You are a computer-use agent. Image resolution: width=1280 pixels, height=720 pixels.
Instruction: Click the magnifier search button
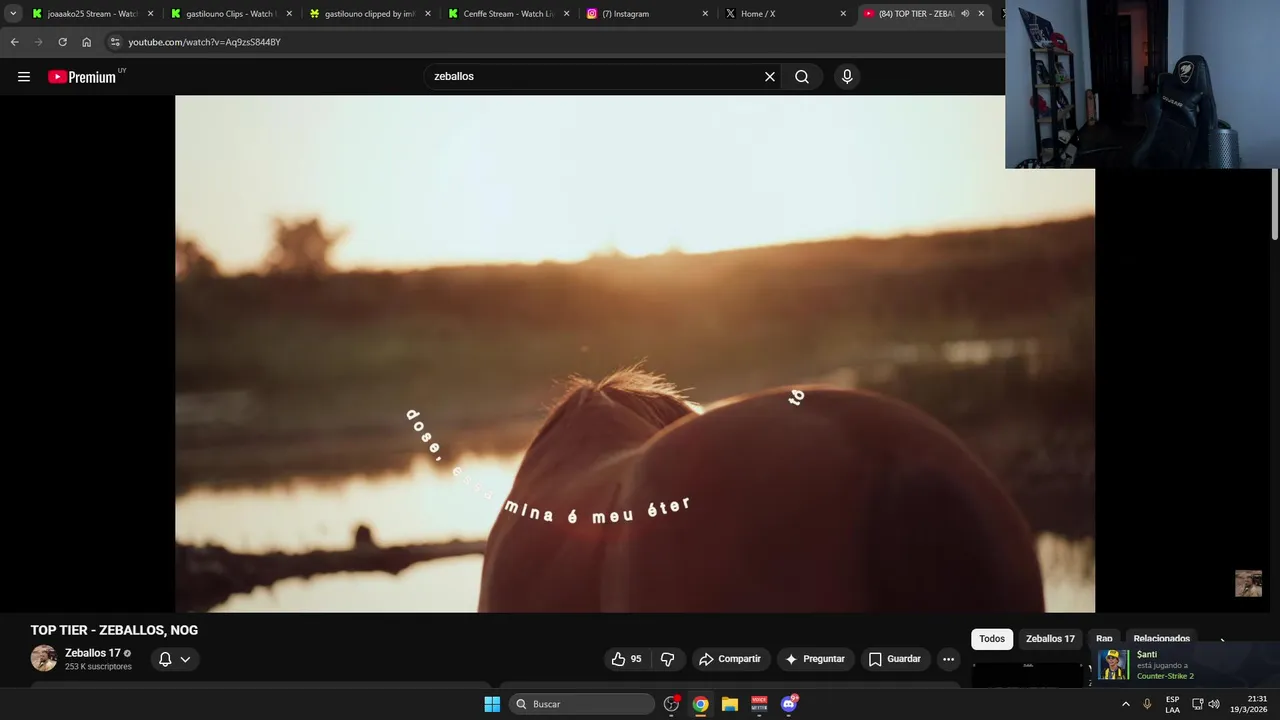click(x=802, y=77)
